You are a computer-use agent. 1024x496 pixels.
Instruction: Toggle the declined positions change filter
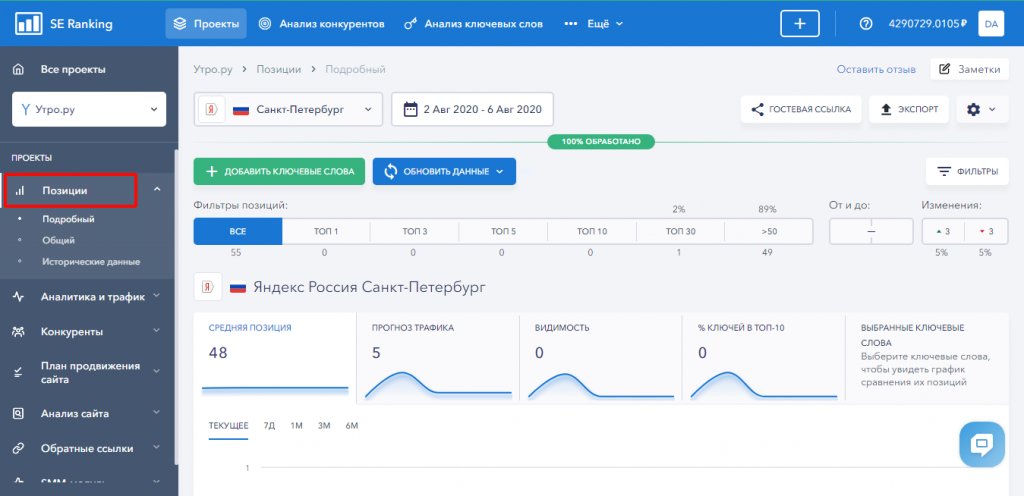point(985,231)
